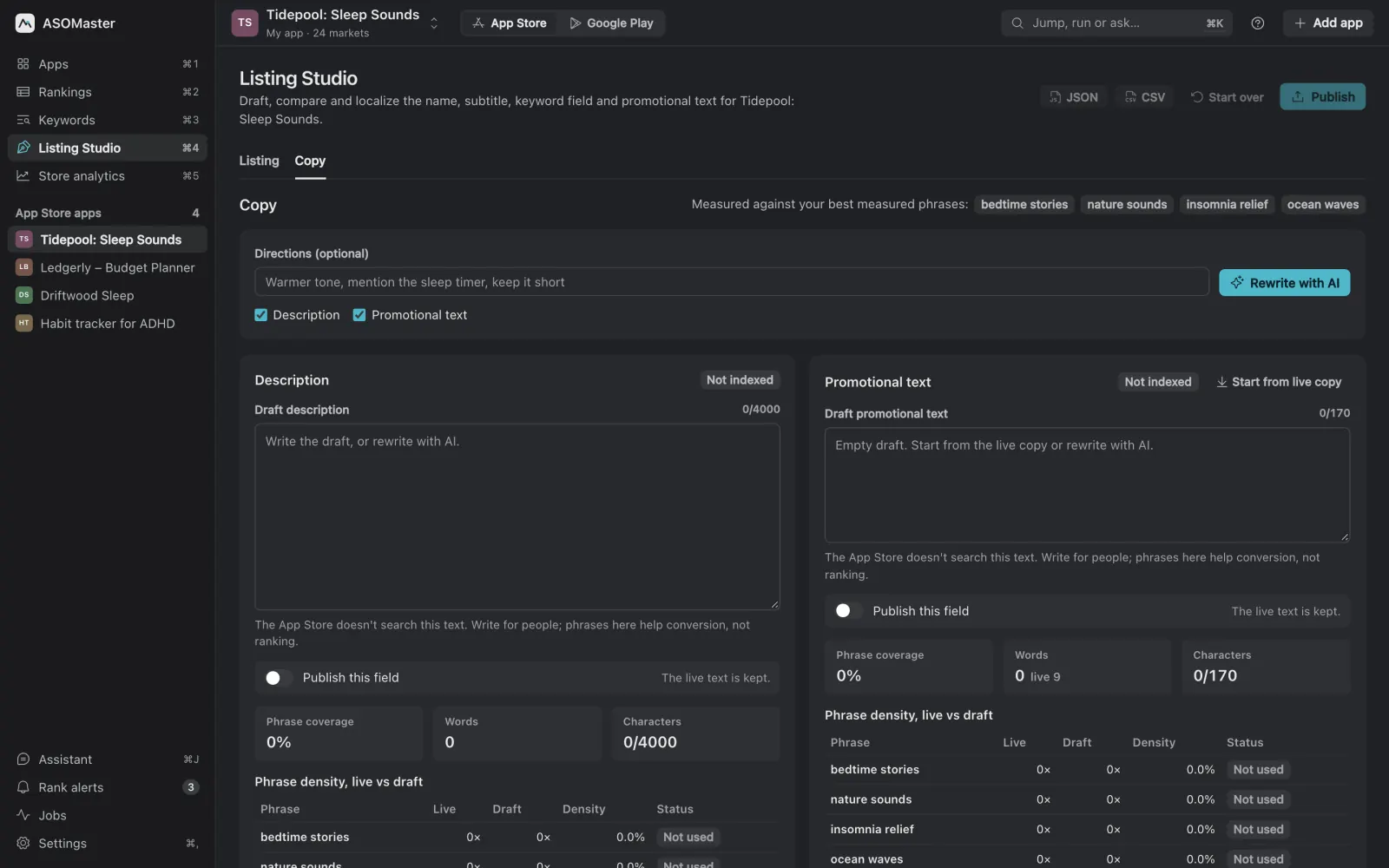Click Start over reset button
The width and height of the screenshot is (1389, 868).
pos(1227,97)
